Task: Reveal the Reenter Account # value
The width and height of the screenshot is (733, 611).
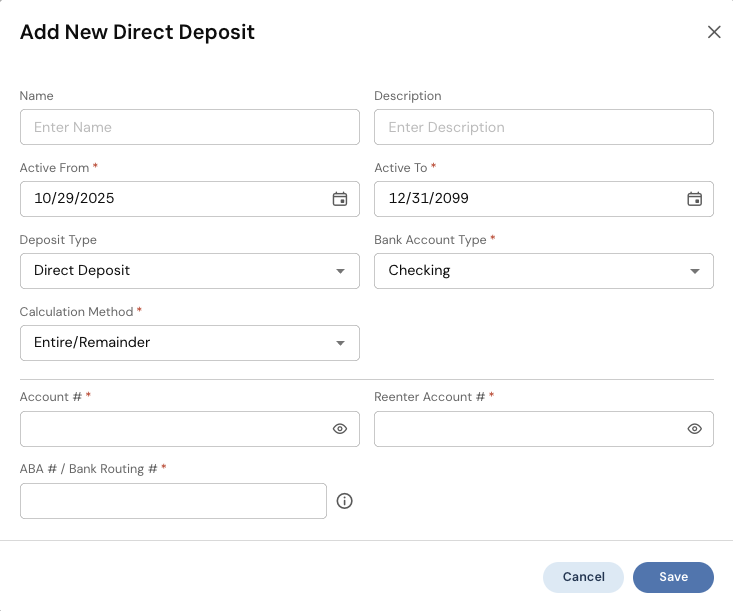Action: pos(694,429)
